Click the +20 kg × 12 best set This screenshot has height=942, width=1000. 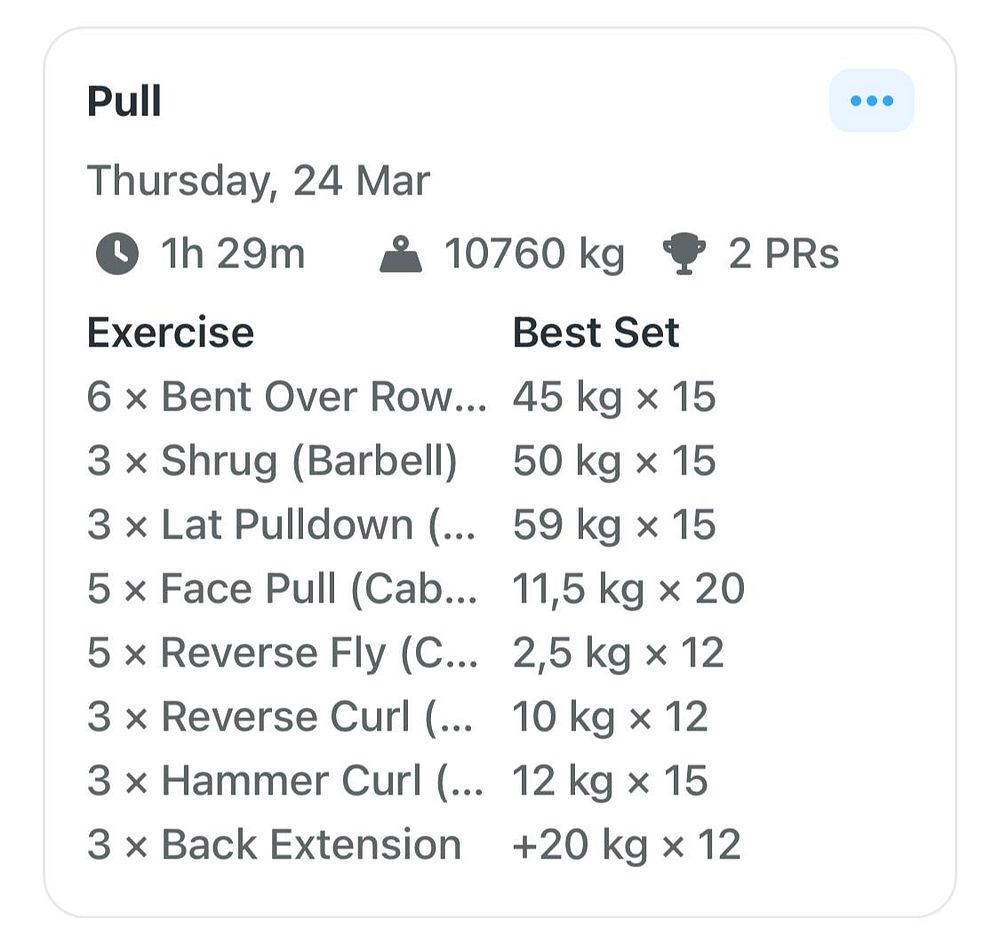tap(627, 845)
